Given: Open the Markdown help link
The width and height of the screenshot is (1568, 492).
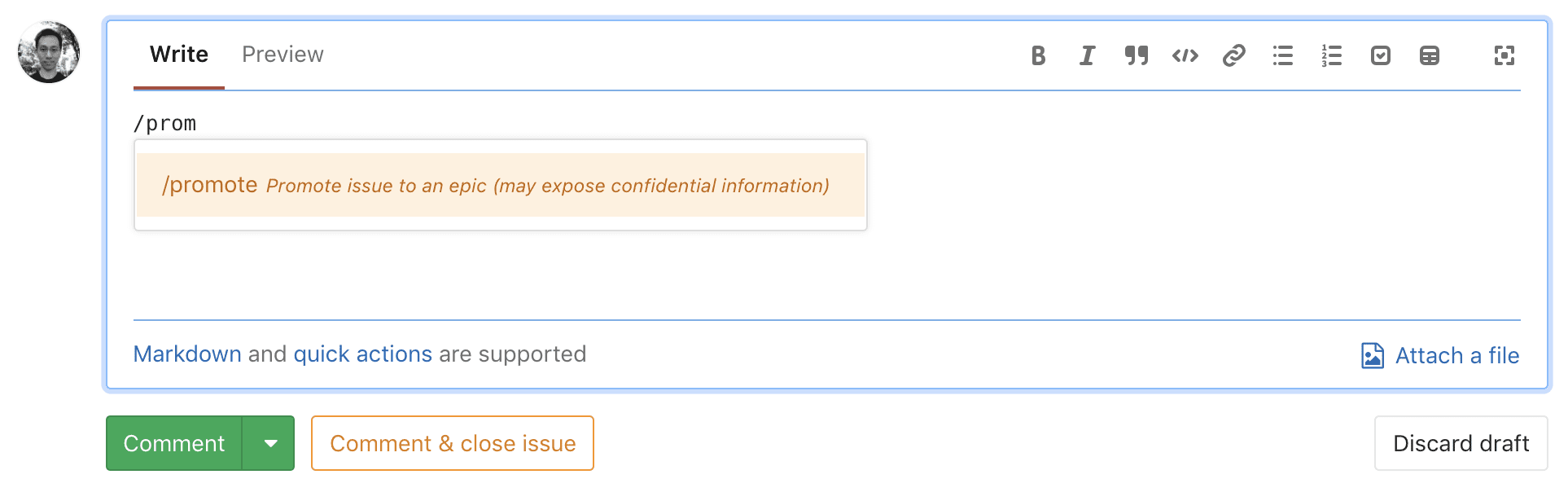Looking at the screenshot, I should (x=187, y=354).
